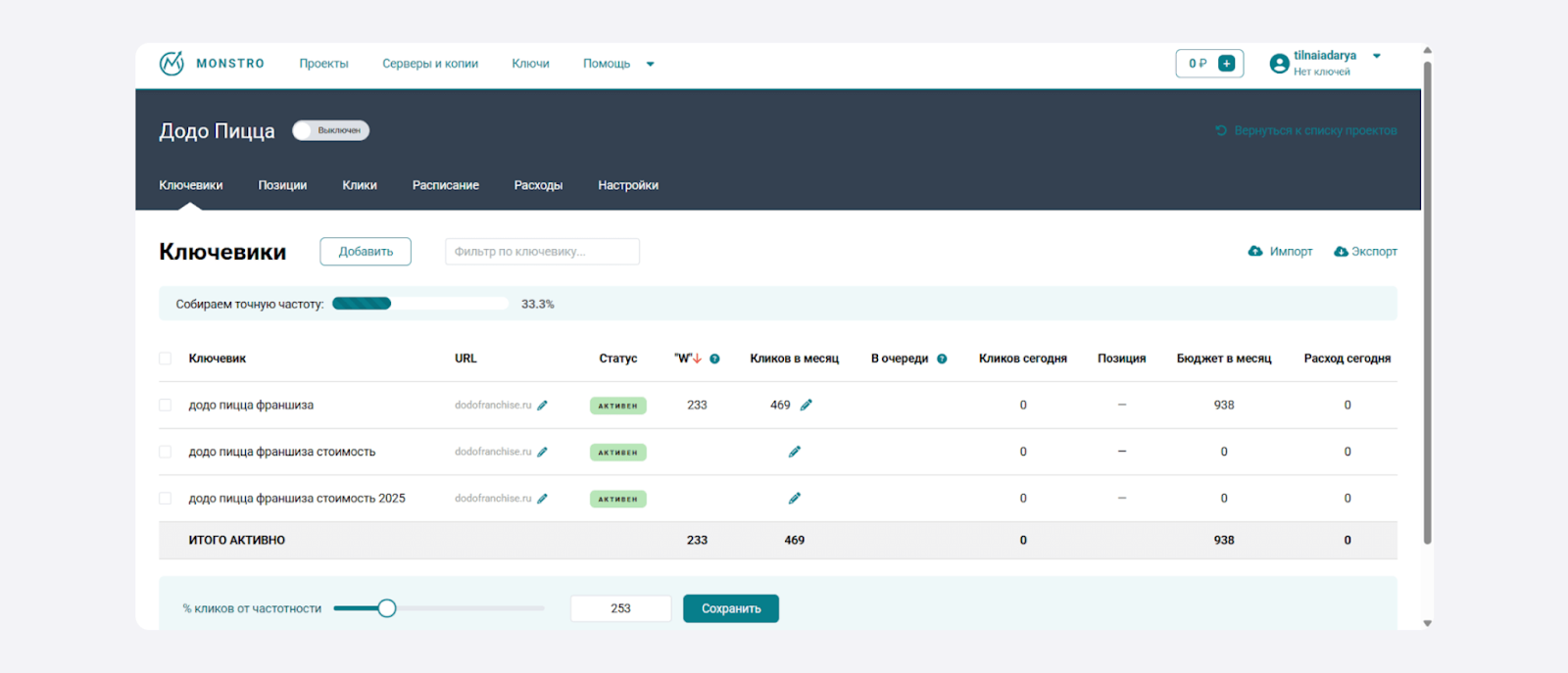Open the tilnaiadarya account dropdown arrow
Viewport: 1568px width, 673px height.
(1377, 56)
